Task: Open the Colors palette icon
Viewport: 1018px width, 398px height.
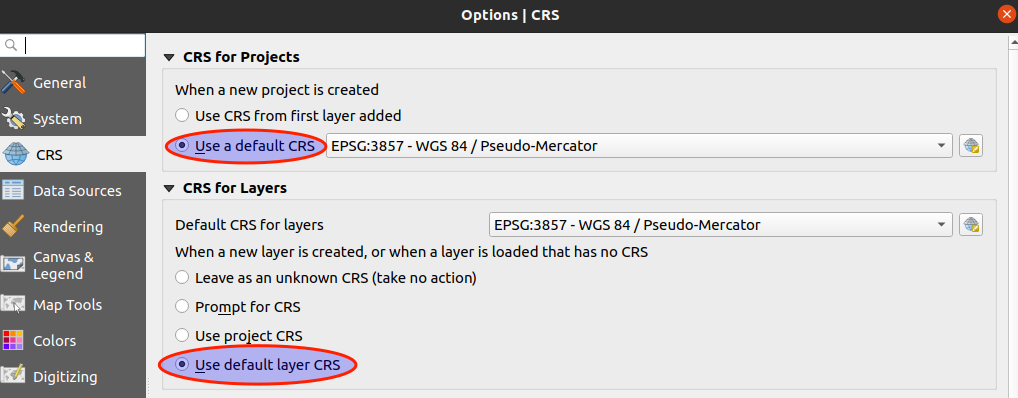Action: click(x=13, y=341)
